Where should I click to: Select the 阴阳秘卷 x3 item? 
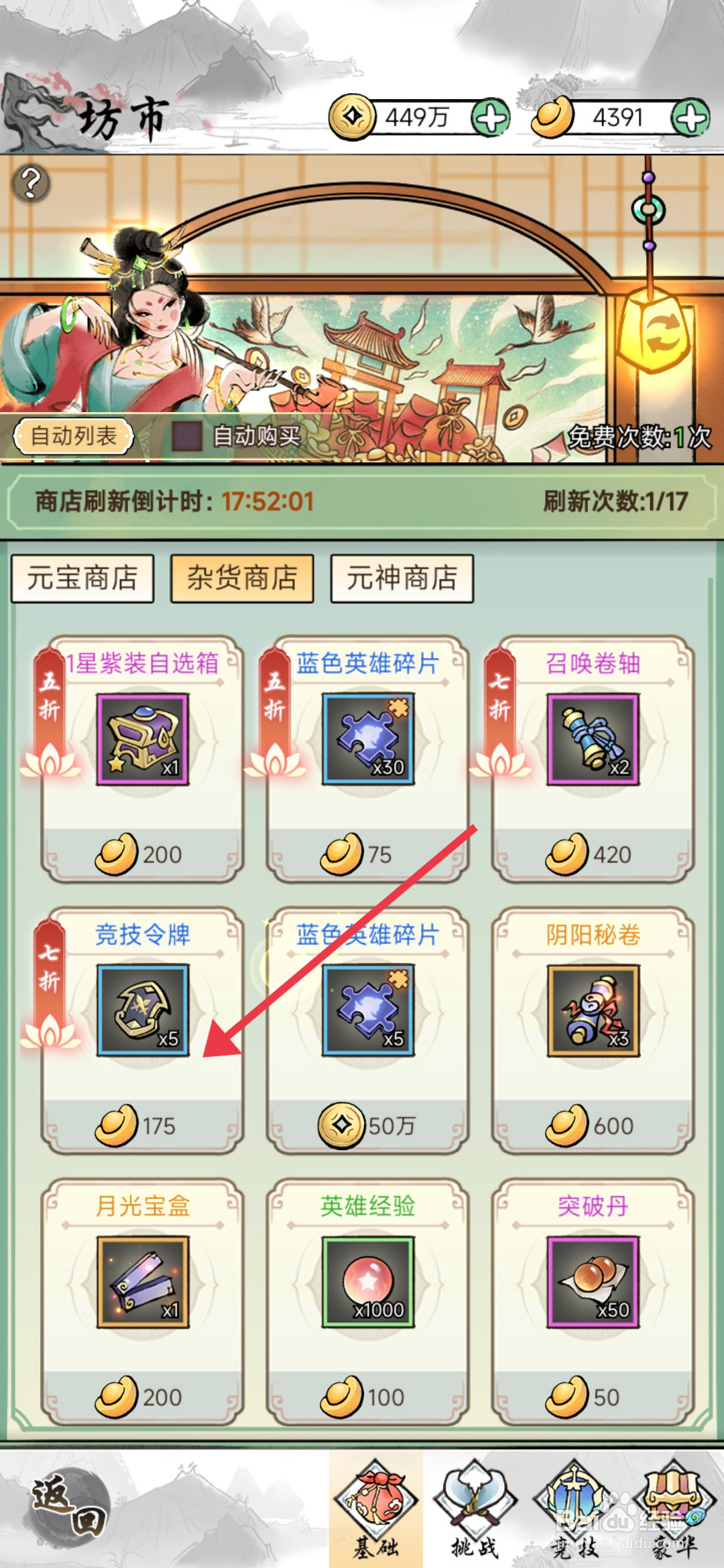coord(593,1030)
